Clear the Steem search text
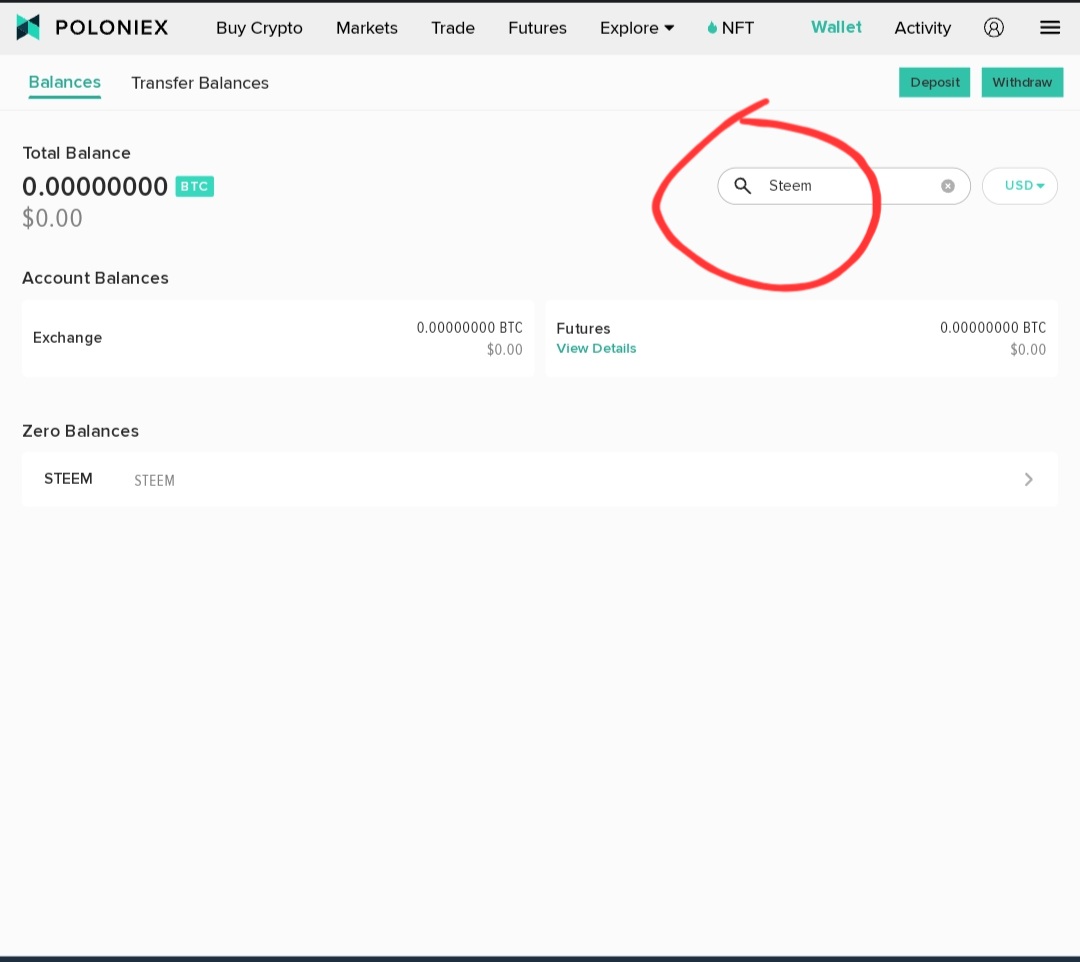 tap(948, 186)
